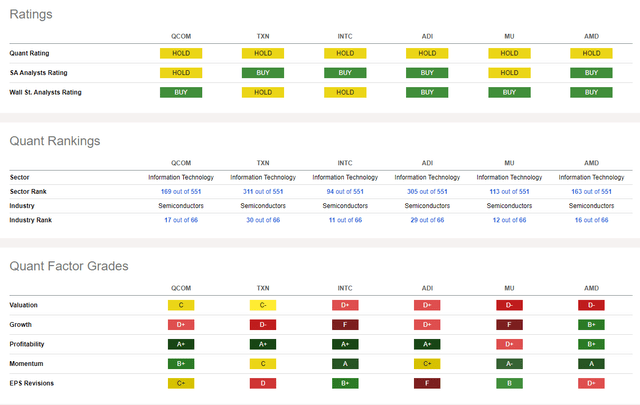The image size is (640, 405).
Task: Open INTC sector rank 94 out of 551
Action: tap(345, 191)
